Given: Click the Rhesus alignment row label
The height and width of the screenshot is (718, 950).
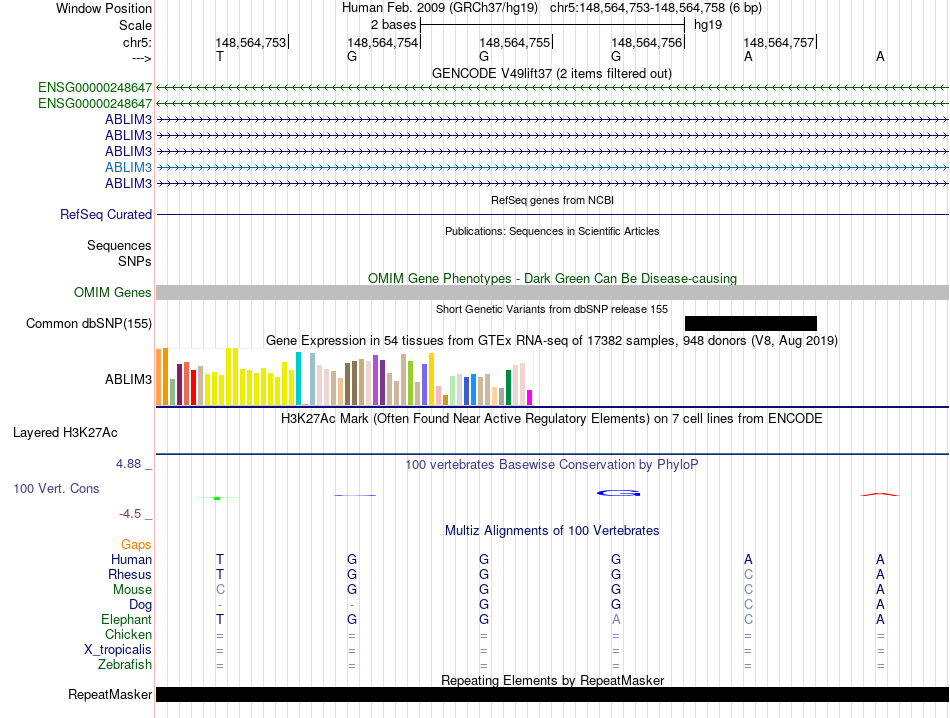Looking at the screenshot, I should 130,574.
